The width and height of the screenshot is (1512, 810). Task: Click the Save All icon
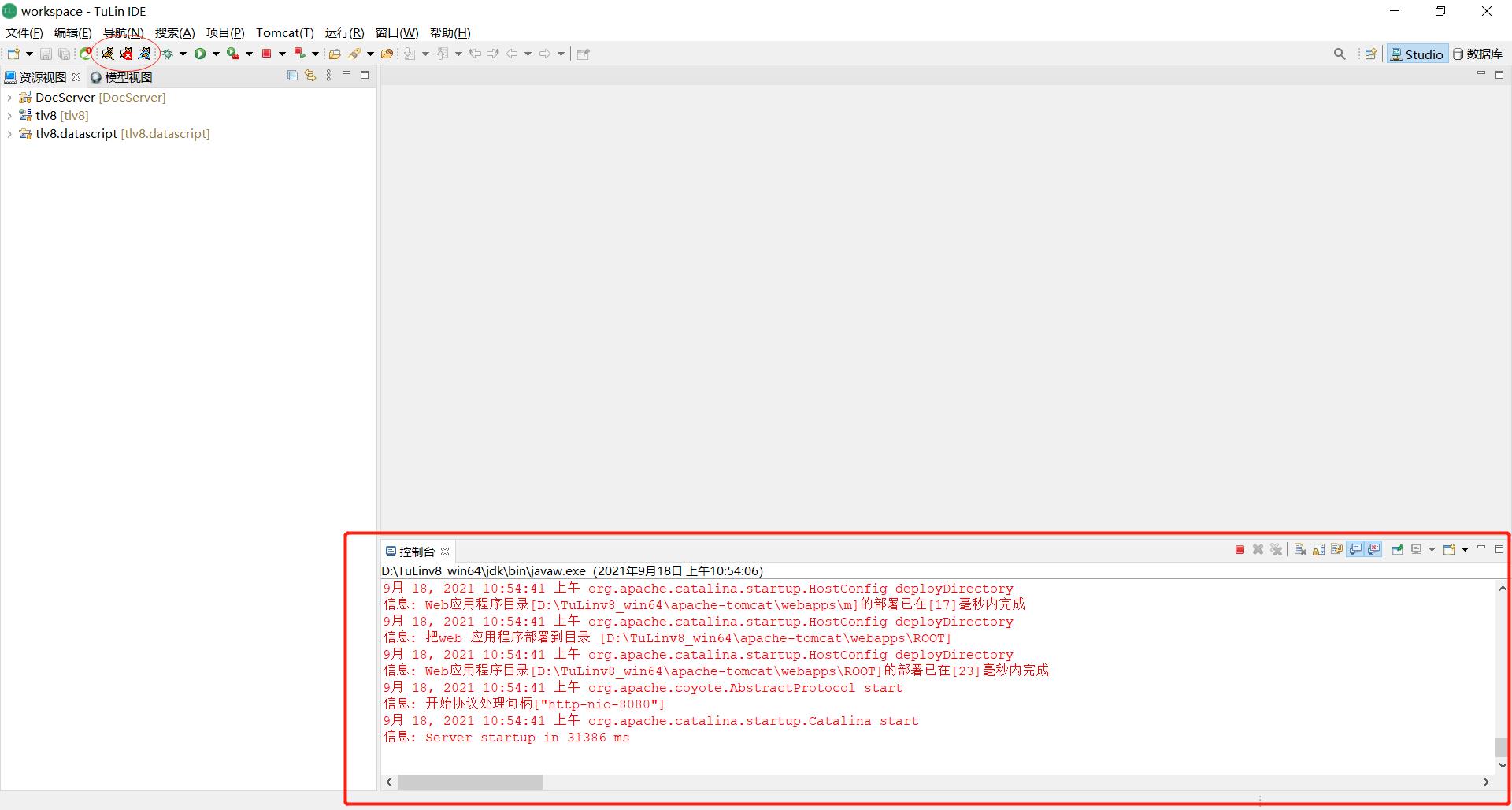[64, 54]
